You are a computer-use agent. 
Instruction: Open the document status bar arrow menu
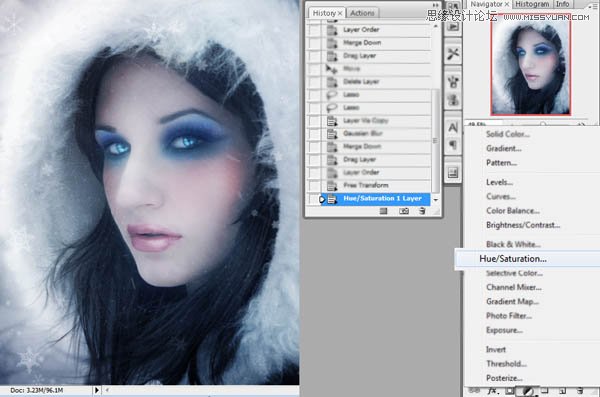pos(96,390)
